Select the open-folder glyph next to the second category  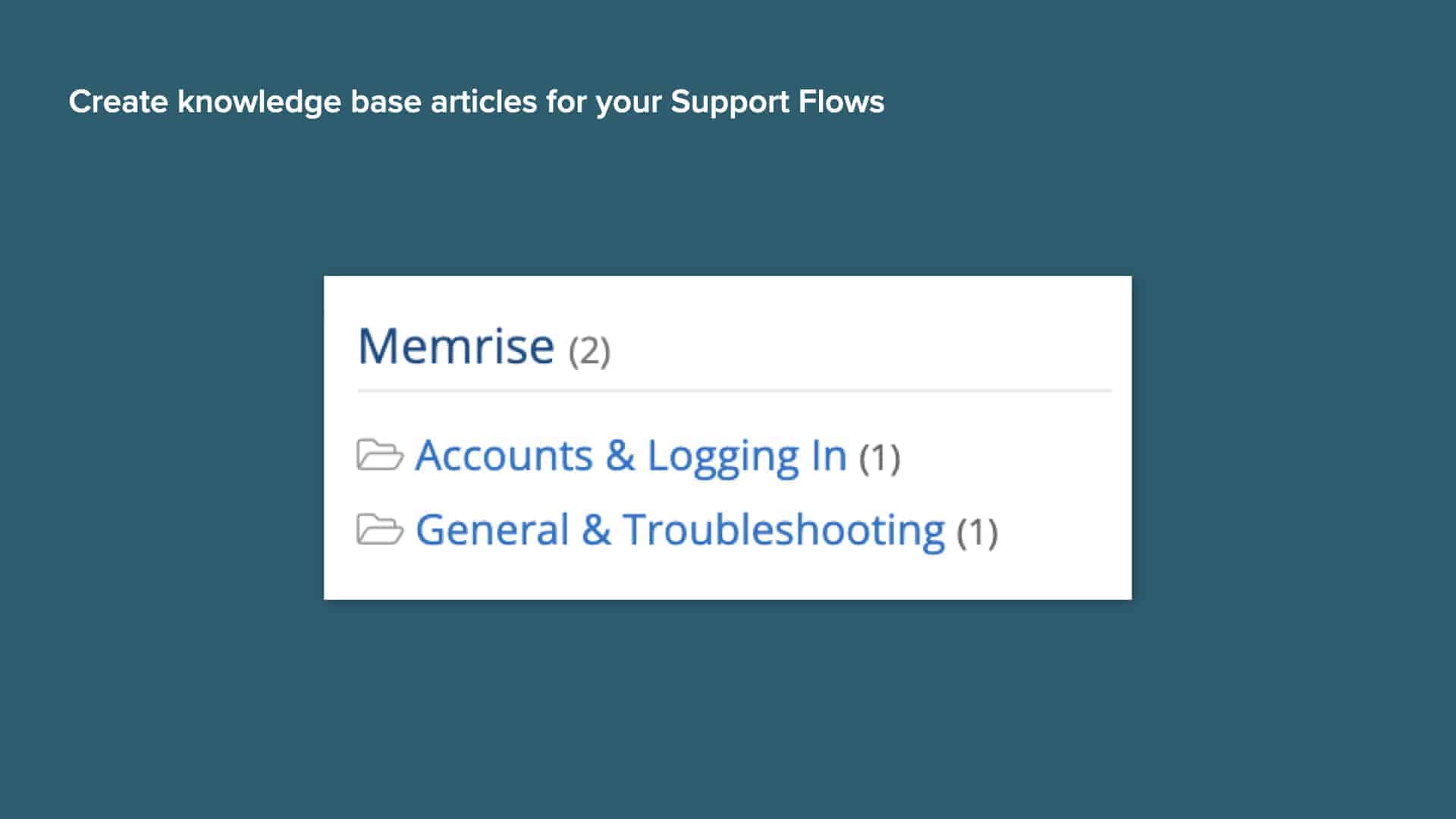[x=380, y=529]
